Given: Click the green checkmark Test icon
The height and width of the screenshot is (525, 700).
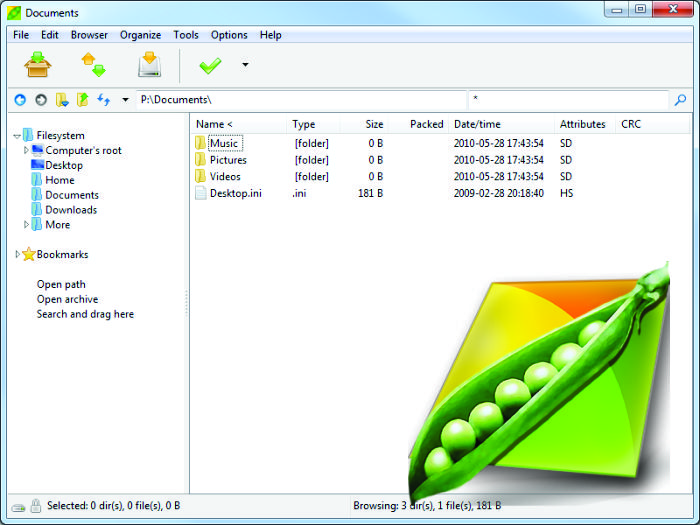Looking at the screenshot, I should 210,66.
